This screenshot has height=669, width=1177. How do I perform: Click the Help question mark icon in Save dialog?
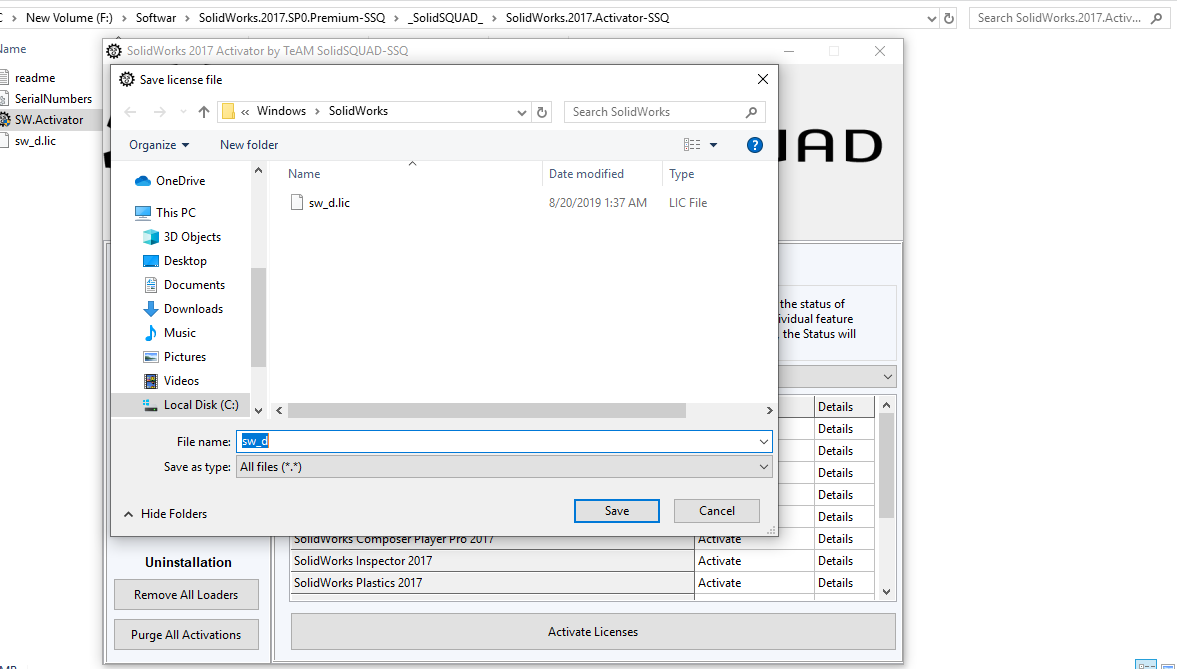(754, 144)
